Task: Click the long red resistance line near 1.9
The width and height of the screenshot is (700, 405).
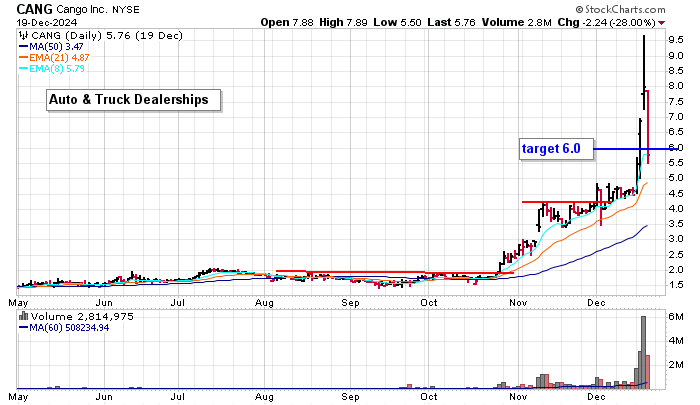Action: (x=395, y=272)
